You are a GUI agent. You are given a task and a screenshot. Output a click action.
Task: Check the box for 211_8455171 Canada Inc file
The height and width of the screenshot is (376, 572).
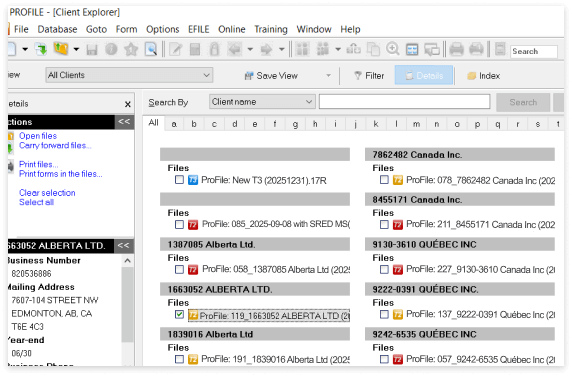tap(384, 224)
